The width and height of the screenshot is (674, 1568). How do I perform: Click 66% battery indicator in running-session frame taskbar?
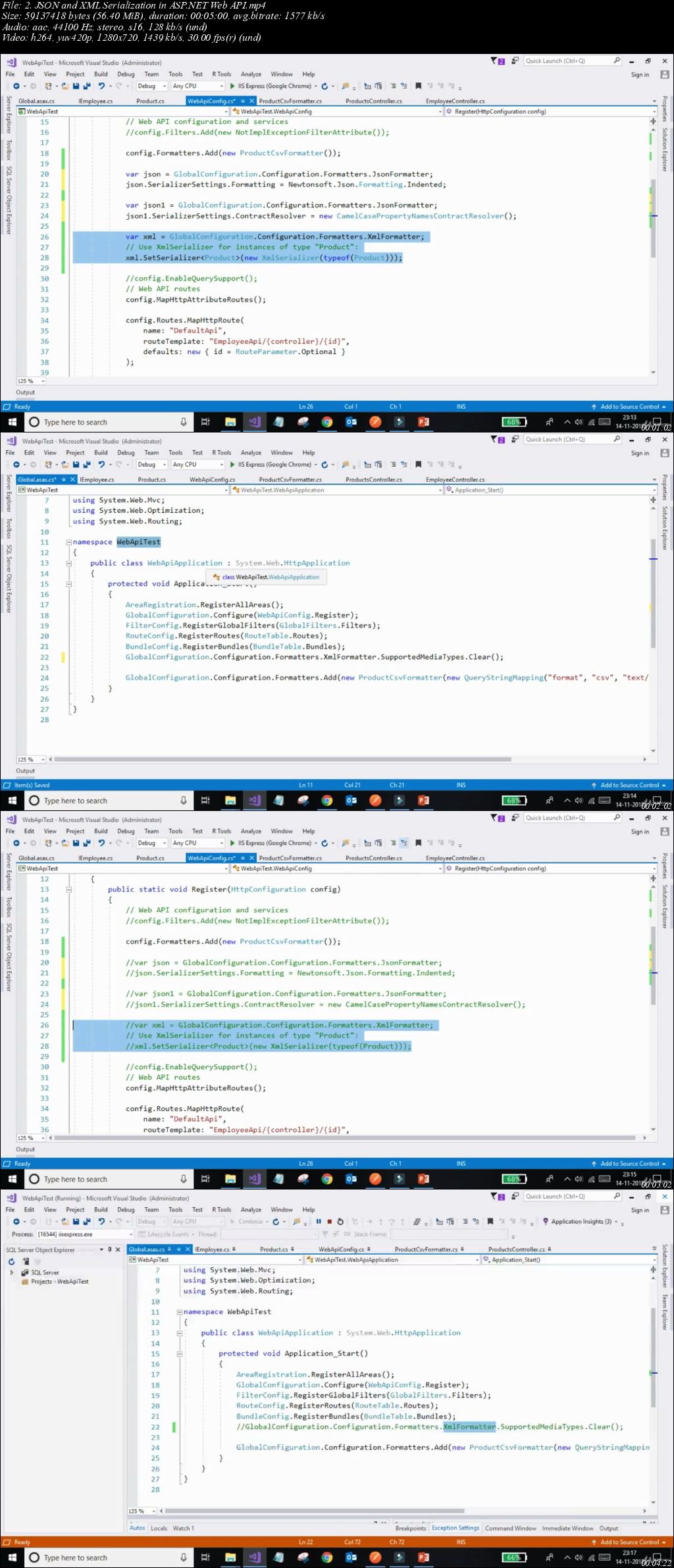point(513,1557)
